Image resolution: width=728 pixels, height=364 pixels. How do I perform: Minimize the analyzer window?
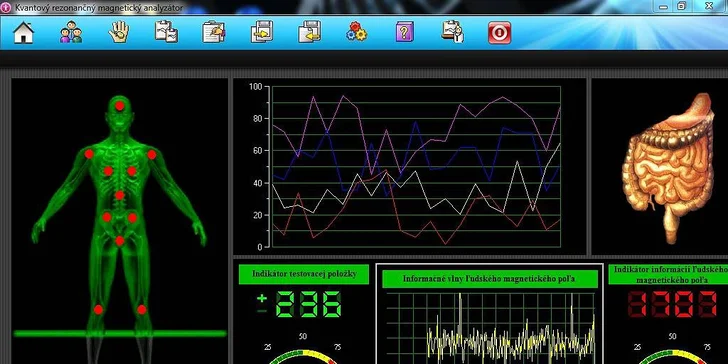click(663, 6)
